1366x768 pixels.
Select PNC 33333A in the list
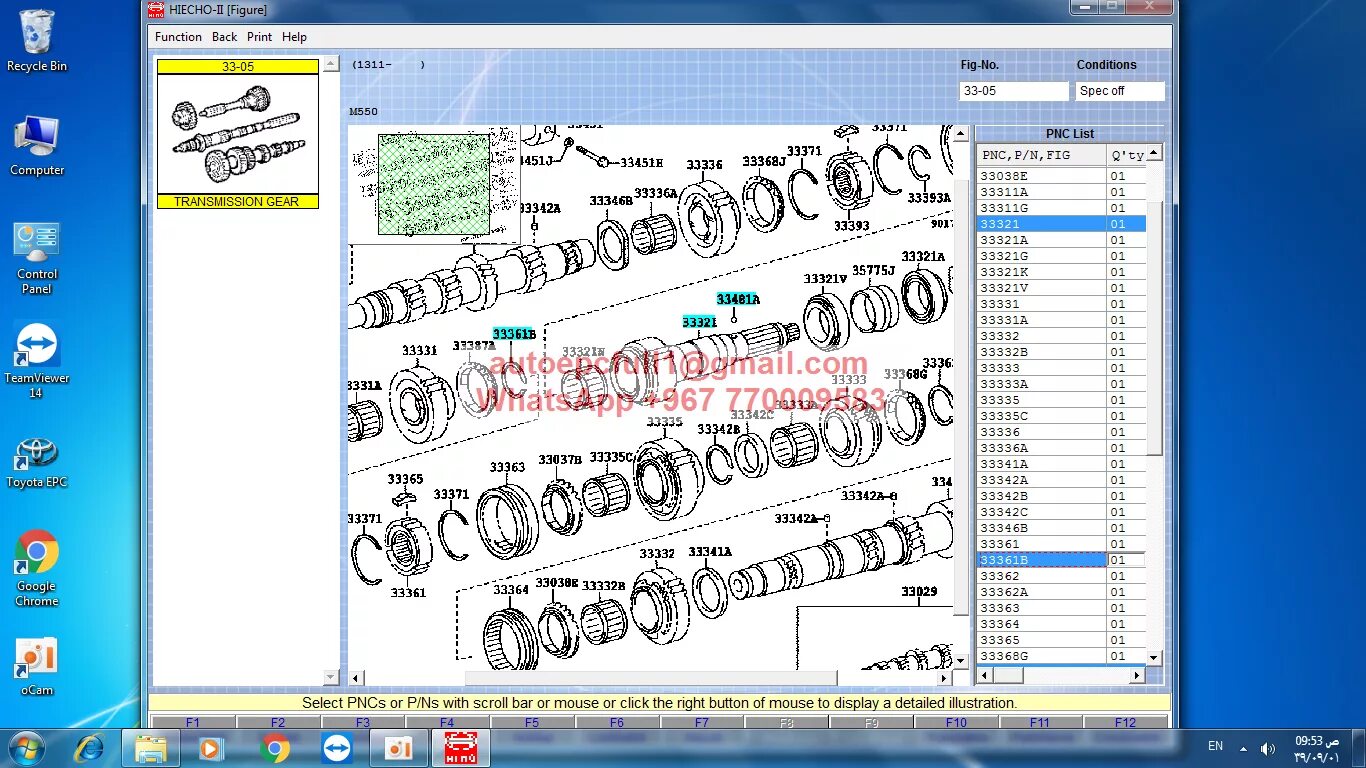tap(1061, 384)
